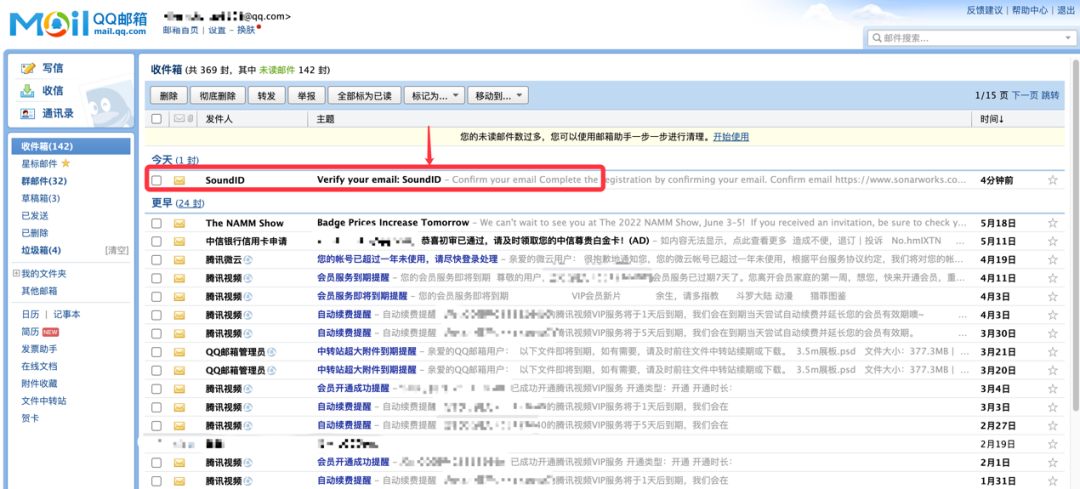This screenshot has width=1080, height=489.
Task: Open the 草稿箱 (Drafts) folder
Action: tap(40, 198)
